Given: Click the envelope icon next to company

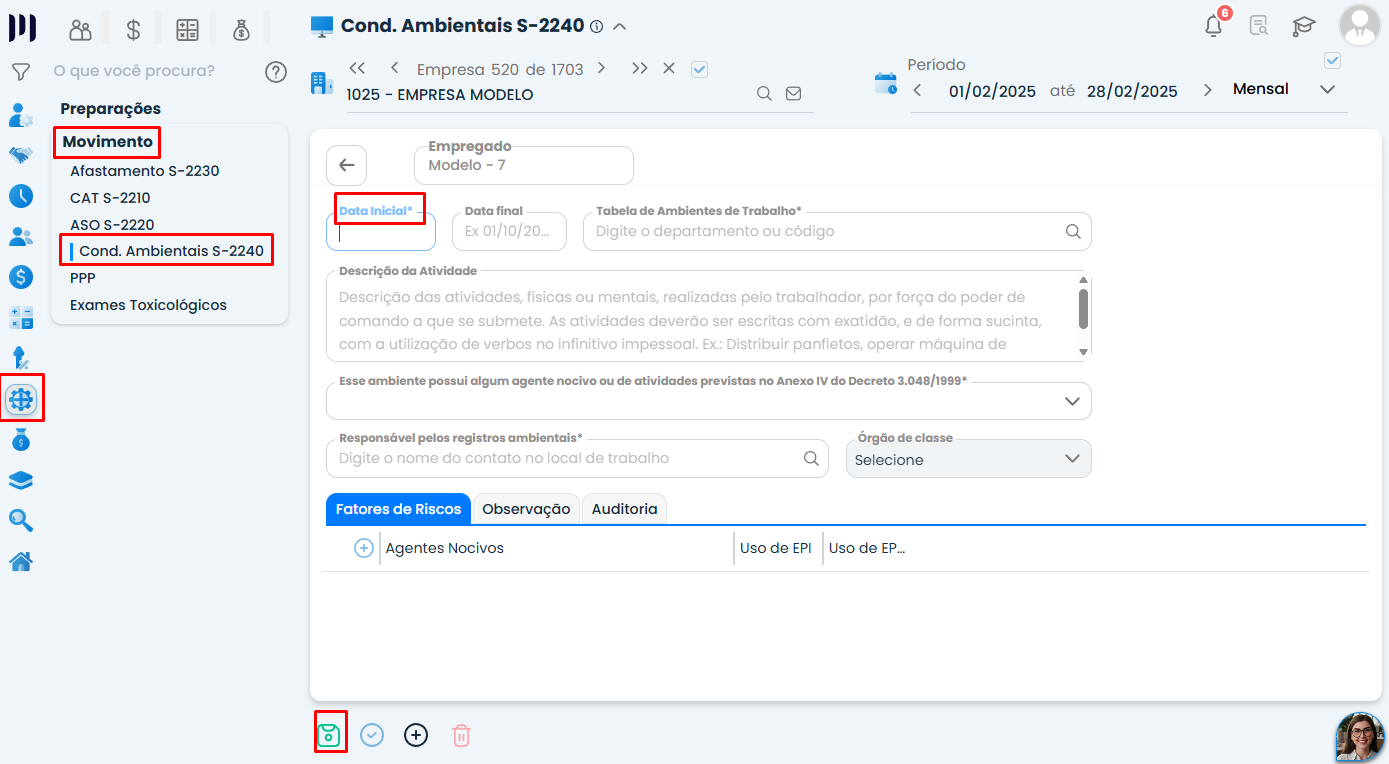Looking at the screenshot, I should pos(793,94).
